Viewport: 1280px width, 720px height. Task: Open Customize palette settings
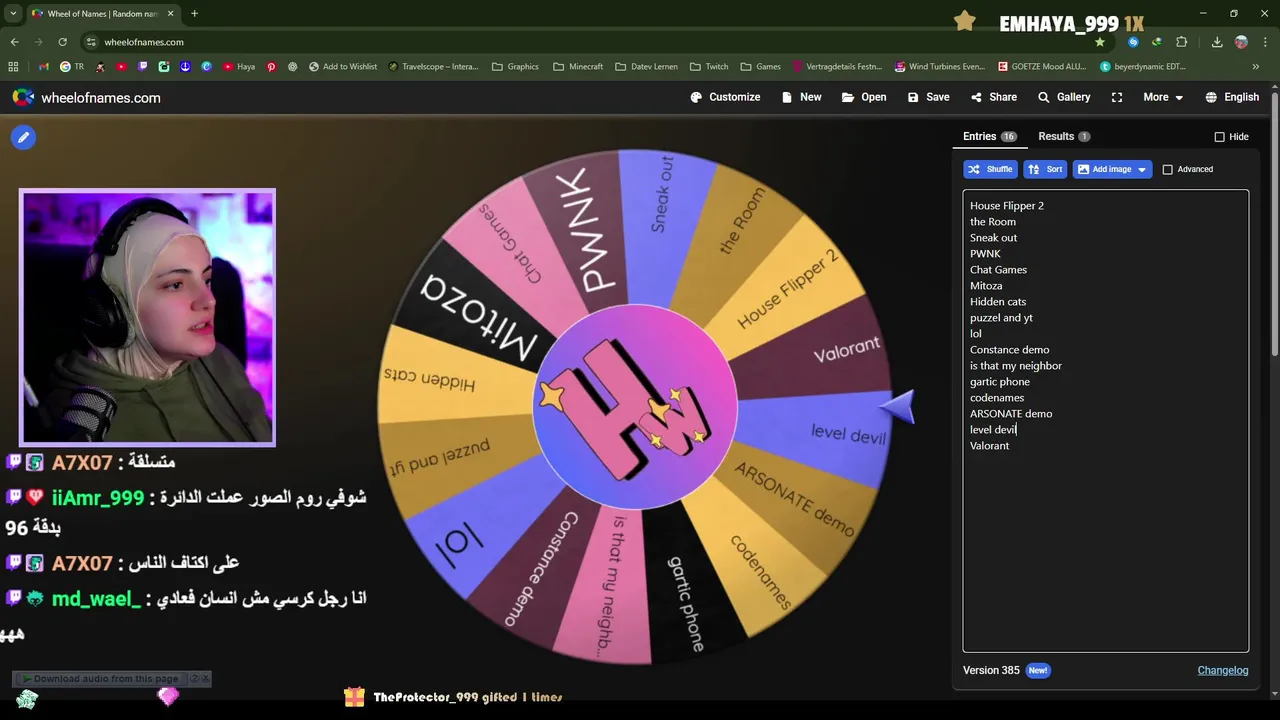click(x=725, y=97)
